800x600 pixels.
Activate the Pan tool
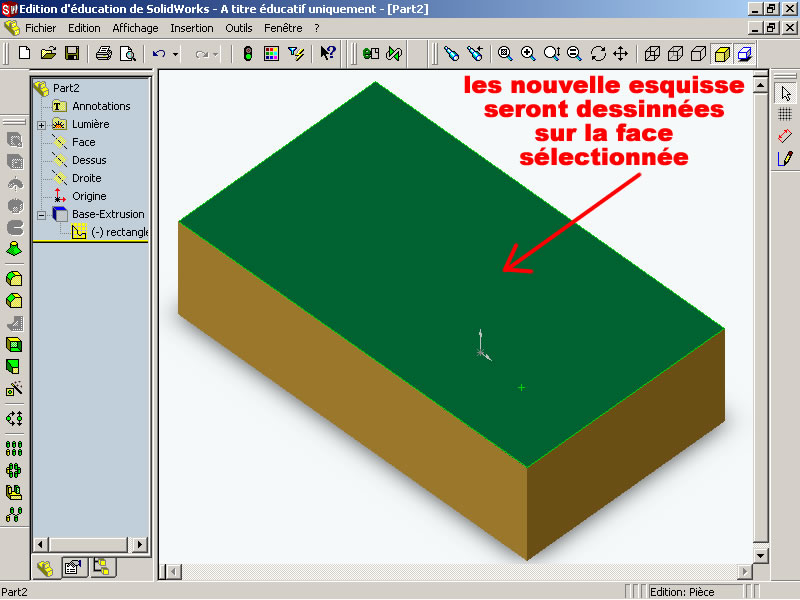tap(620, 53)
